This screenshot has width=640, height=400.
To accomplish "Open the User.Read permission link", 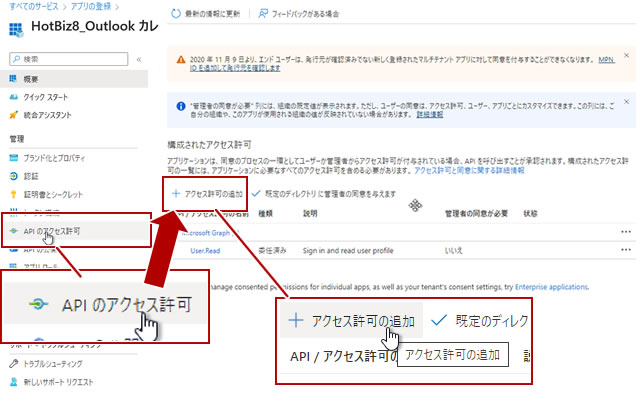I will point(205,251).
